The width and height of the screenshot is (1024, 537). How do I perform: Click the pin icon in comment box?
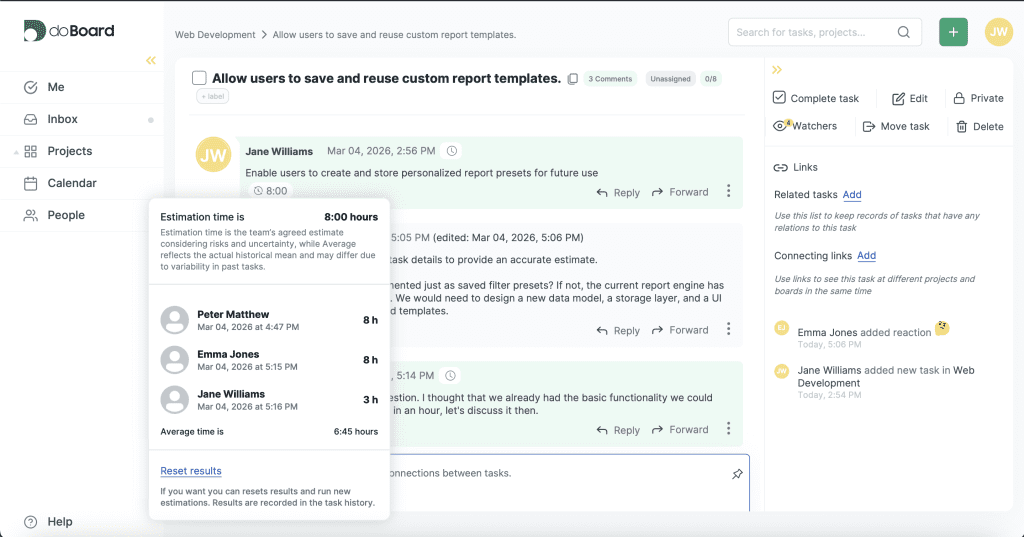coord(737,474)
